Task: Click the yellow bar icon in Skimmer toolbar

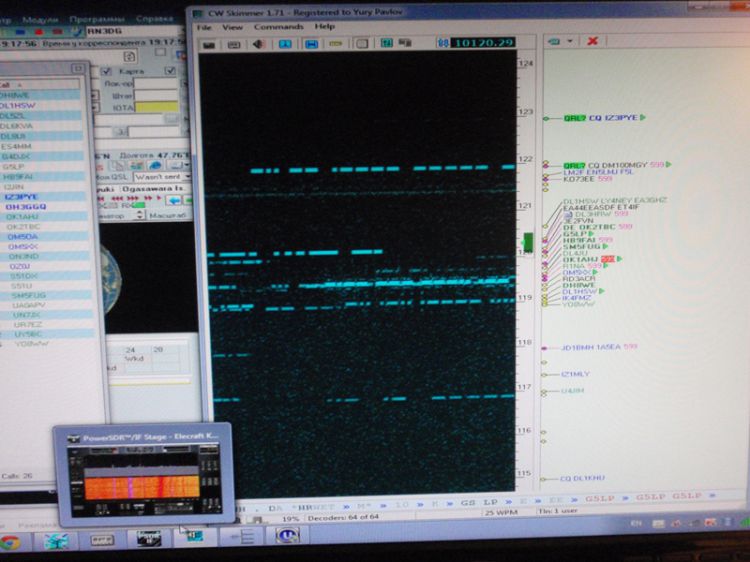Action: click(336, 44)
